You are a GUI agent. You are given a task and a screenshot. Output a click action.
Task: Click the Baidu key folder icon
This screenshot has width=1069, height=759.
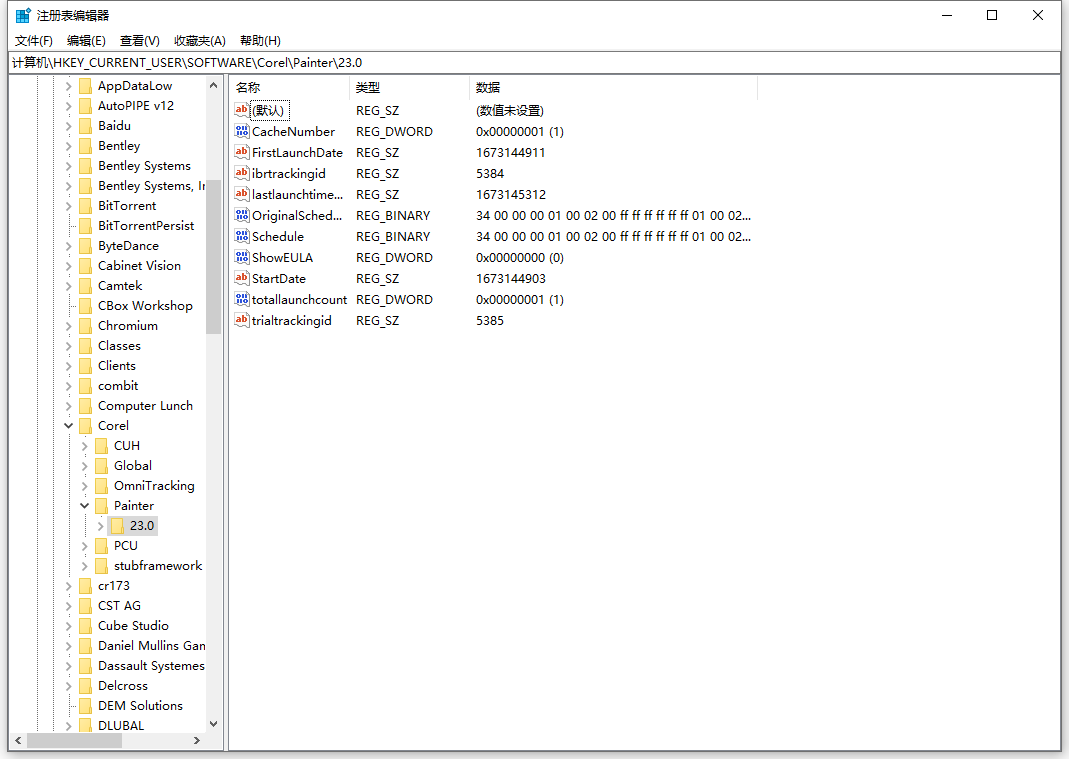tap(85, 125)
